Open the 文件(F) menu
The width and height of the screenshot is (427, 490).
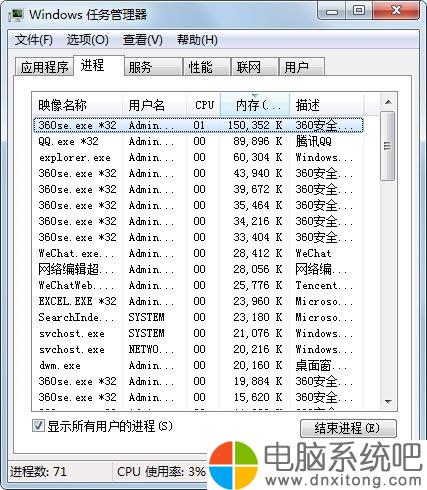tap(34, 40)
